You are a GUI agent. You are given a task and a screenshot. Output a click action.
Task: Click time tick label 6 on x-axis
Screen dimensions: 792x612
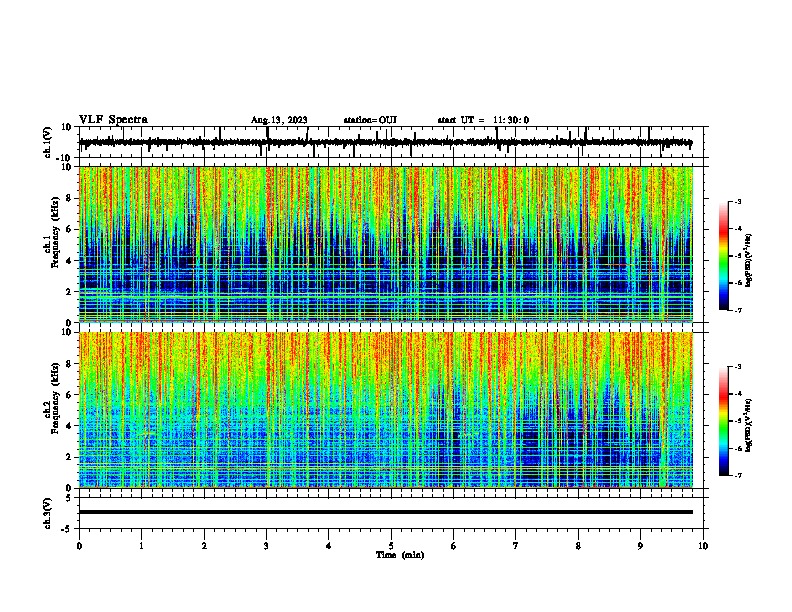pos(454,546)
